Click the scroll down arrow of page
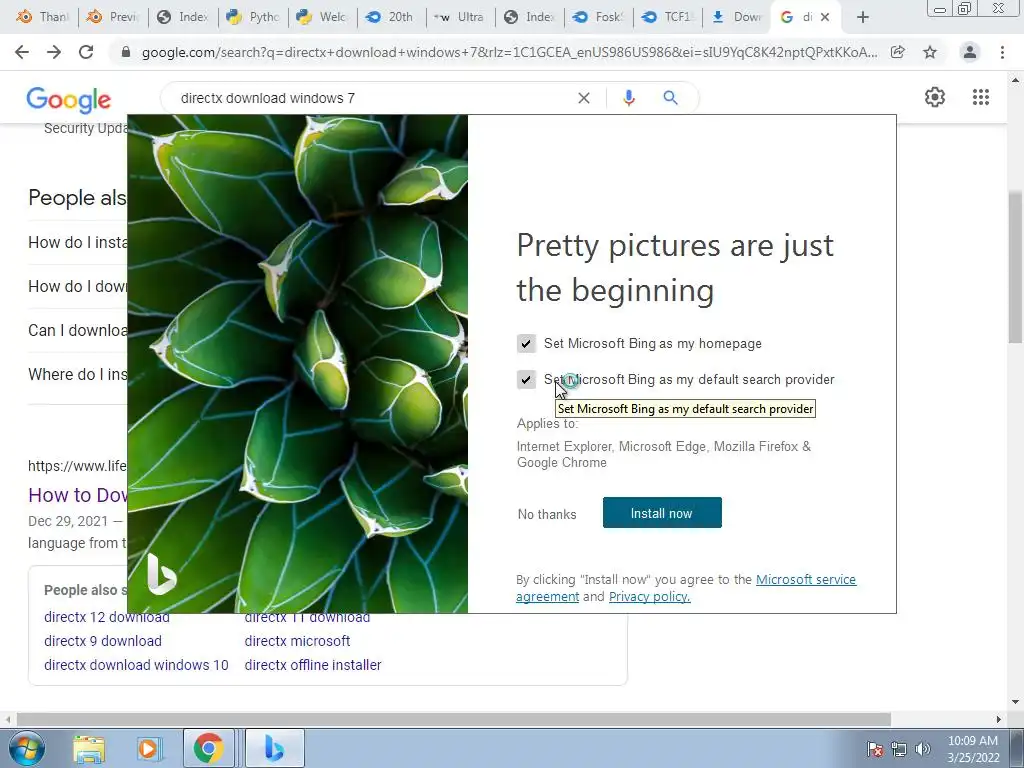This screenshot has height=768, width=1024. coord(1015,702)
